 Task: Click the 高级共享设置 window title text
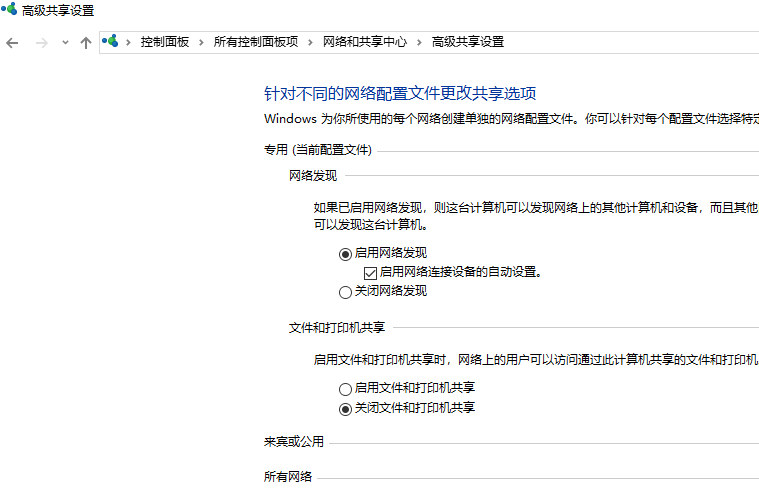58,11
